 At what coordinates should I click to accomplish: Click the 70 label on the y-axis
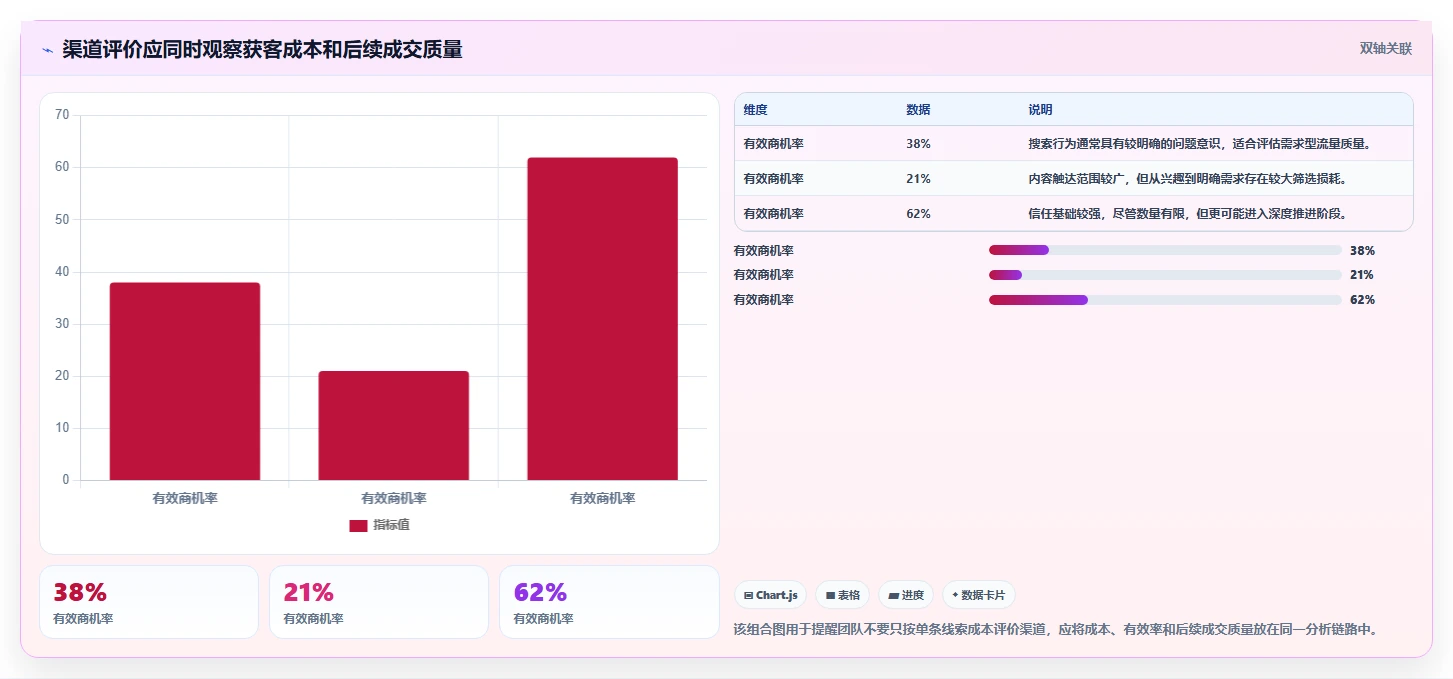point(62,115)
